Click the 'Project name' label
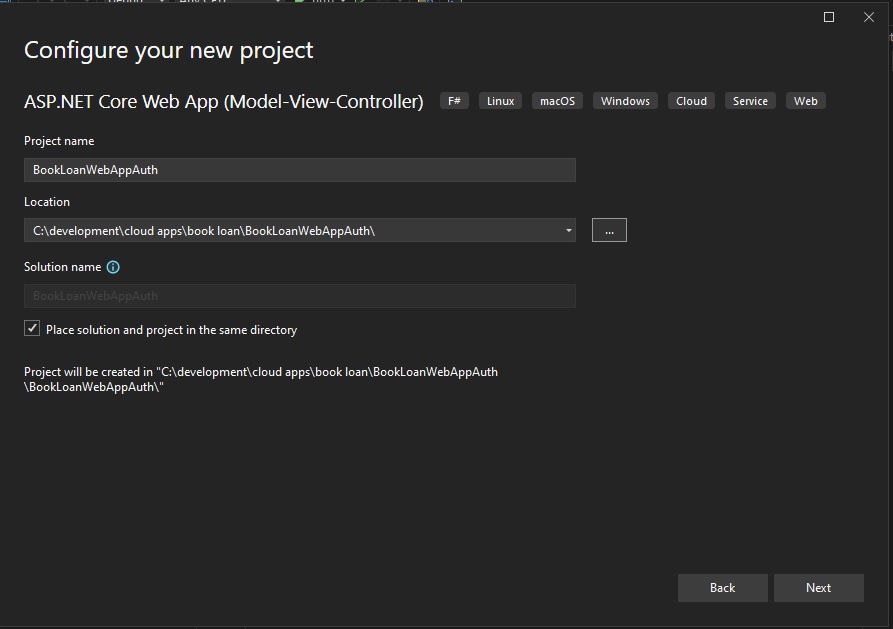Viewport: 893px width, 629px height. point(59,141)
